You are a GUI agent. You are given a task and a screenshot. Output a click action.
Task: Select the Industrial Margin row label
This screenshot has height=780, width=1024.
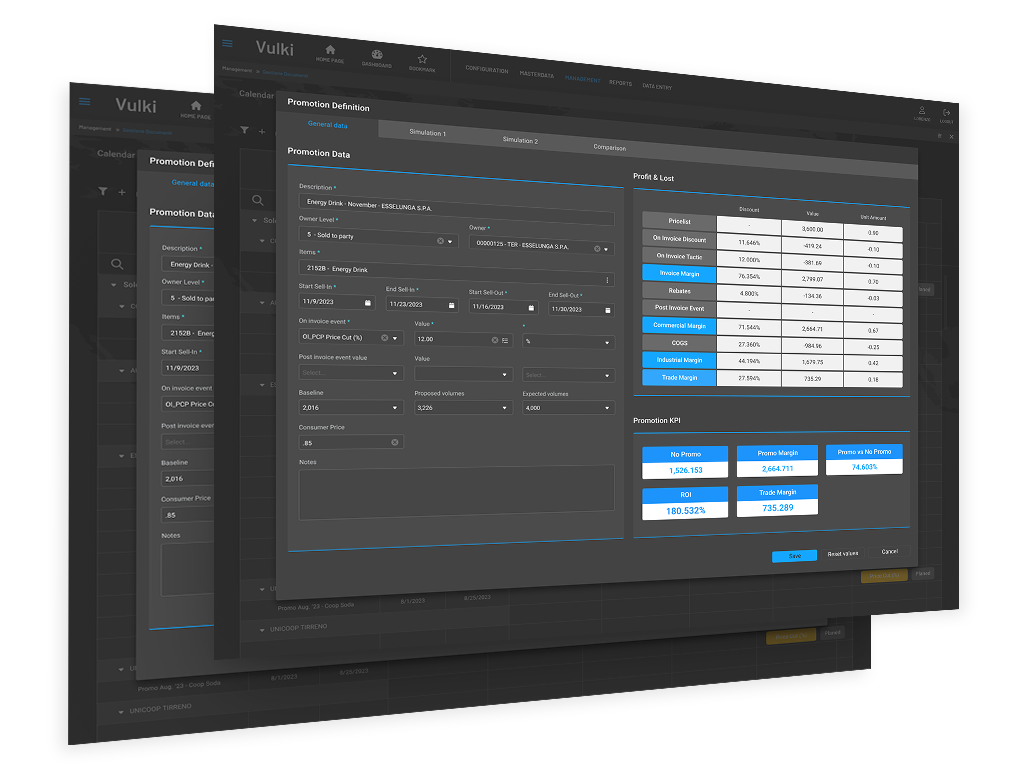(x=679, y=360)
